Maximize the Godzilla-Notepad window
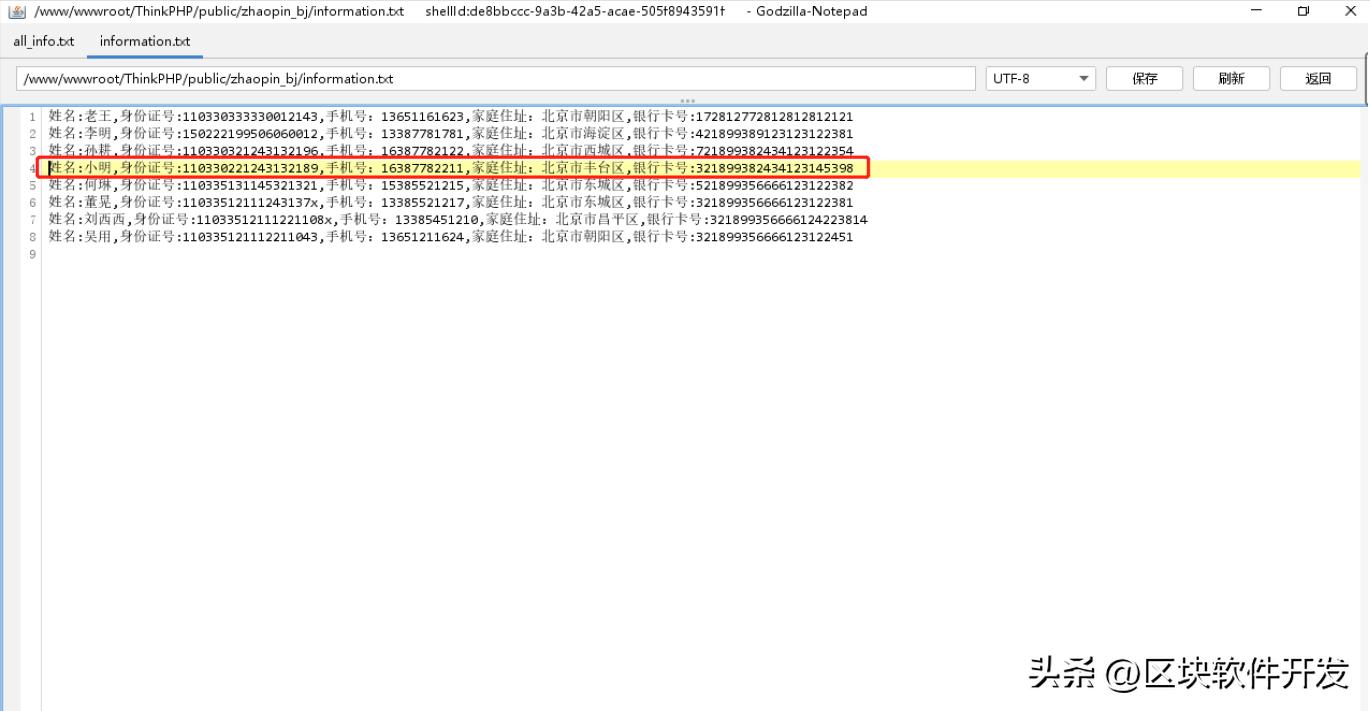This screenshot has width=1370, height=711. (x=1303, y=11)
